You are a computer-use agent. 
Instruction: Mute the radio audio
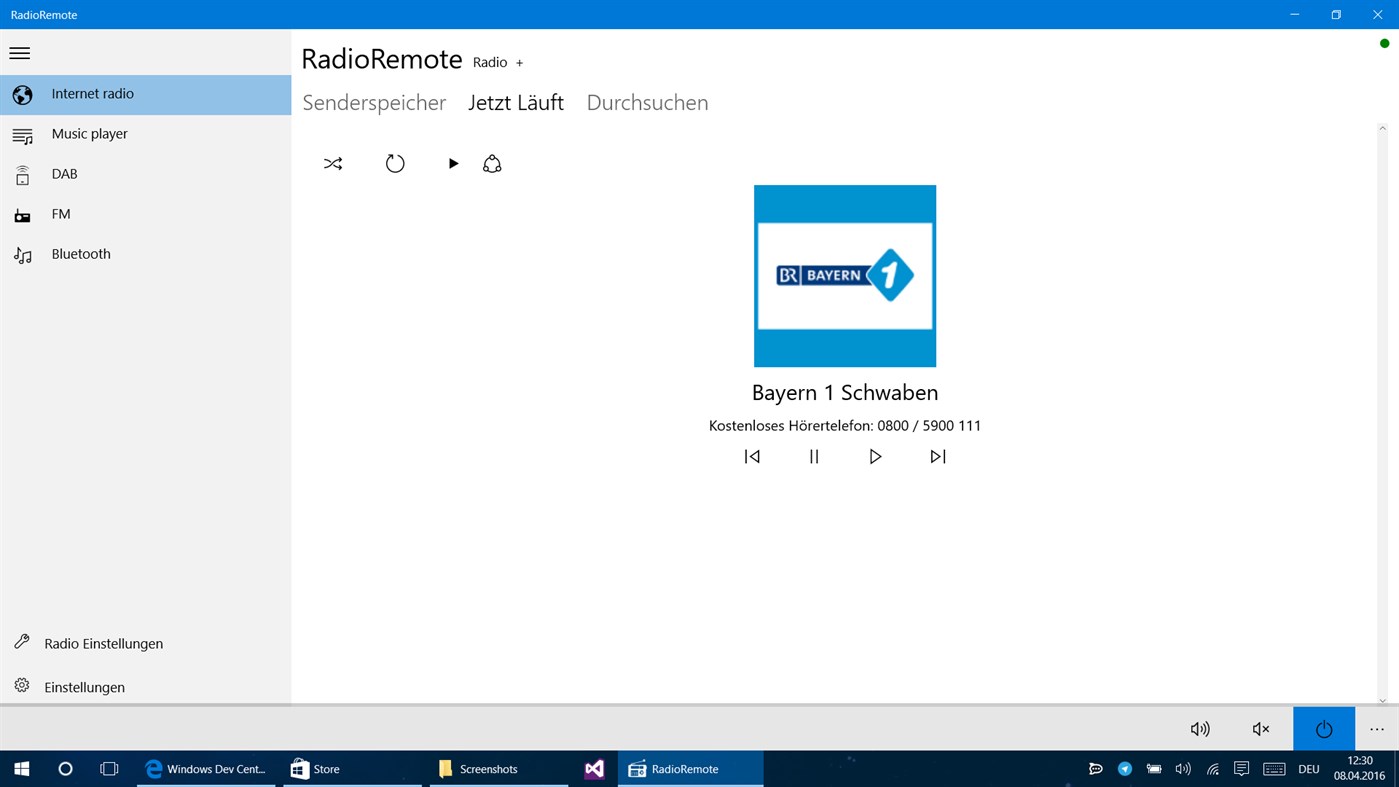1260,728
